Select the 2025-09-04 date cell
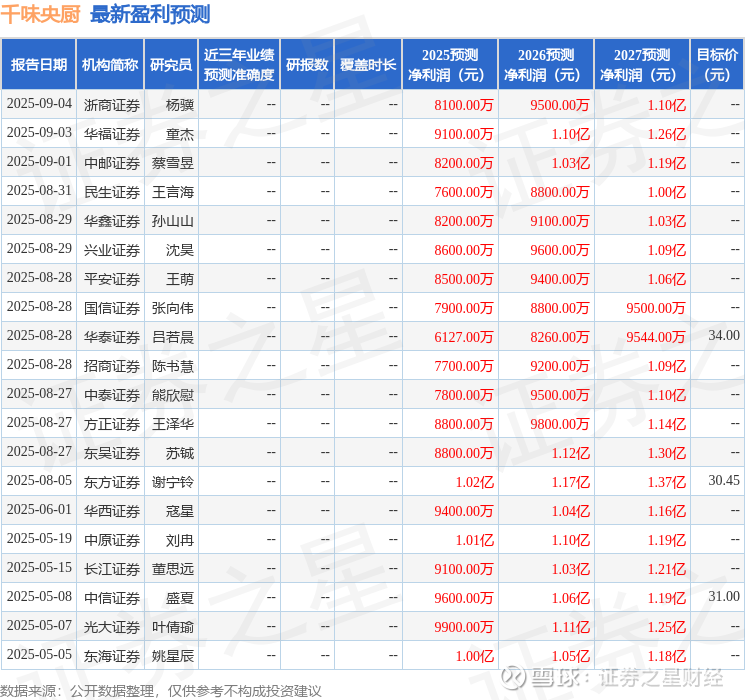Screen dimensions: 745x700 [x=39, y=104]
